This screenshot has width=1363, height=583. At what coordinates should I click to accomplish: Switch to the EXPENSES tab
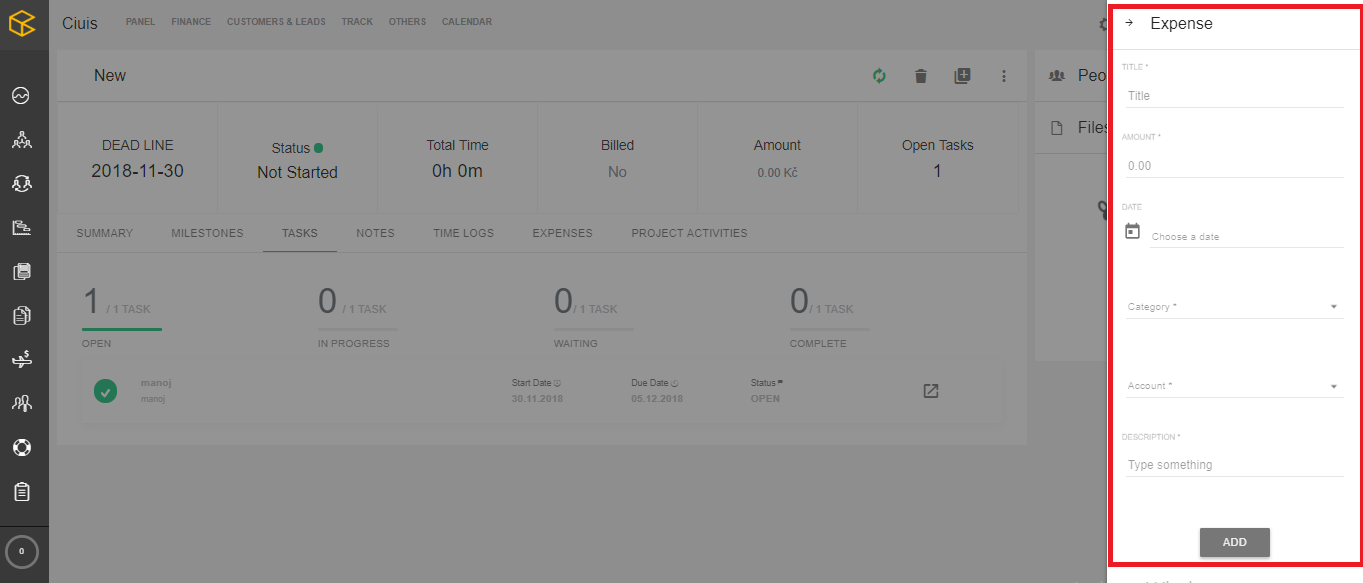[x=562, y=233]
